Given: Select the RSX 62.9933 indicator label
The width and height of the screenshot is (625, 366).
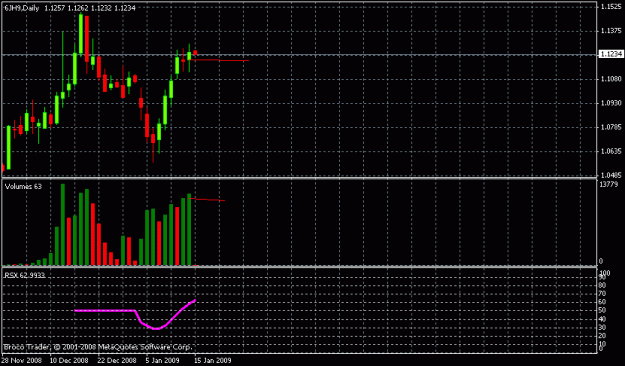Looking at the screenshot, I should (25, 275).
